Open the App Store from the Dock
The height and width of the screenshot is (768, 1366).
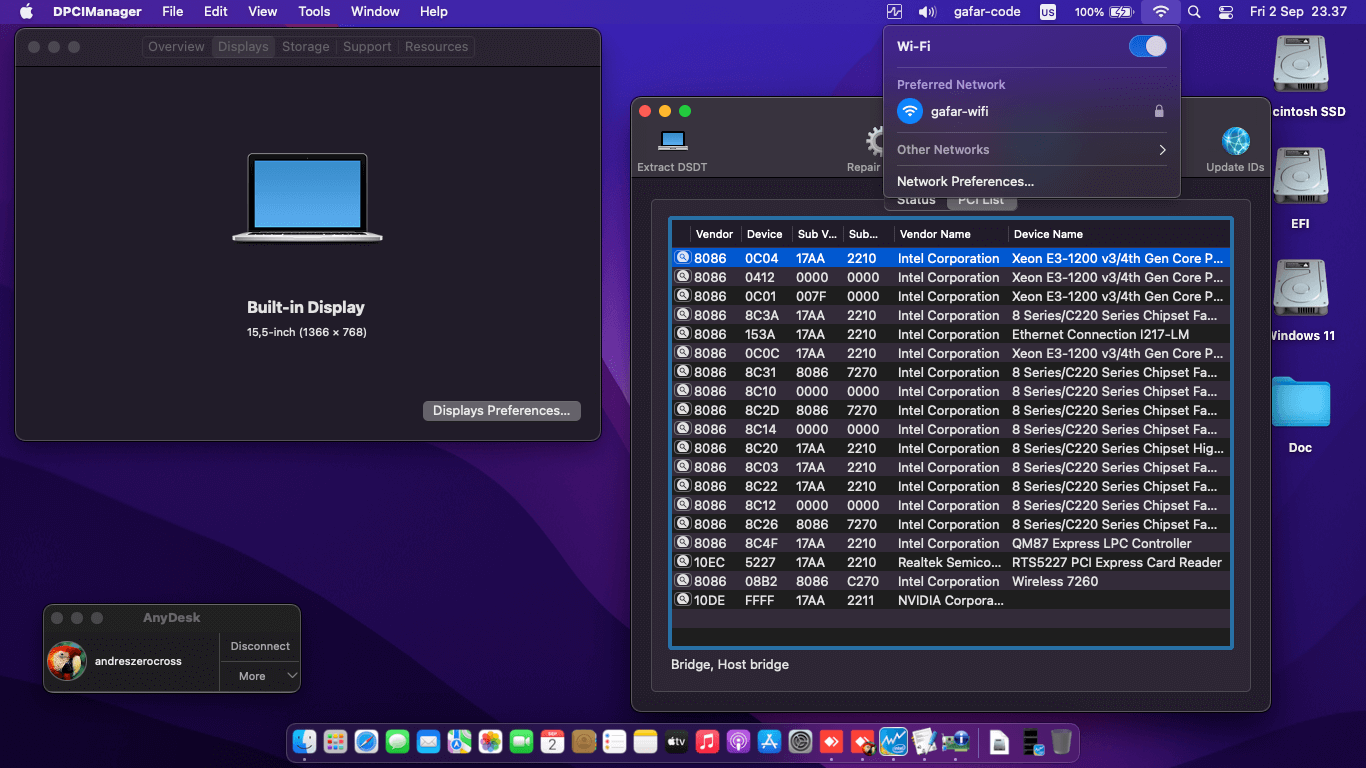pos(769,741)
